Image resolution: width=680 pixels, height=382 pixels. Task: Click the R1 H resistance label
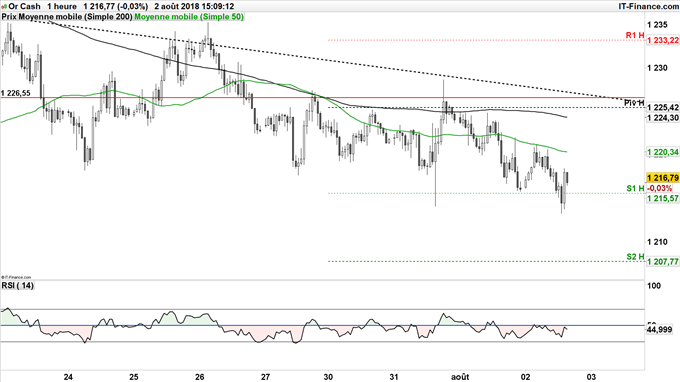coord(635,35)
